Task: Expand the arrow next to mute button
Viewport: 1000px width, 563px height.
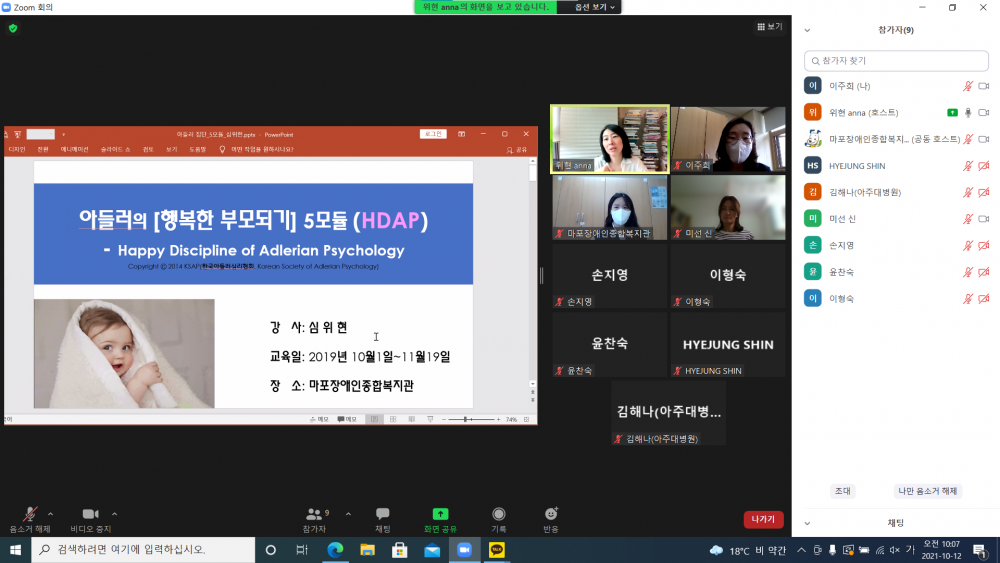Action: click(50, 514)
